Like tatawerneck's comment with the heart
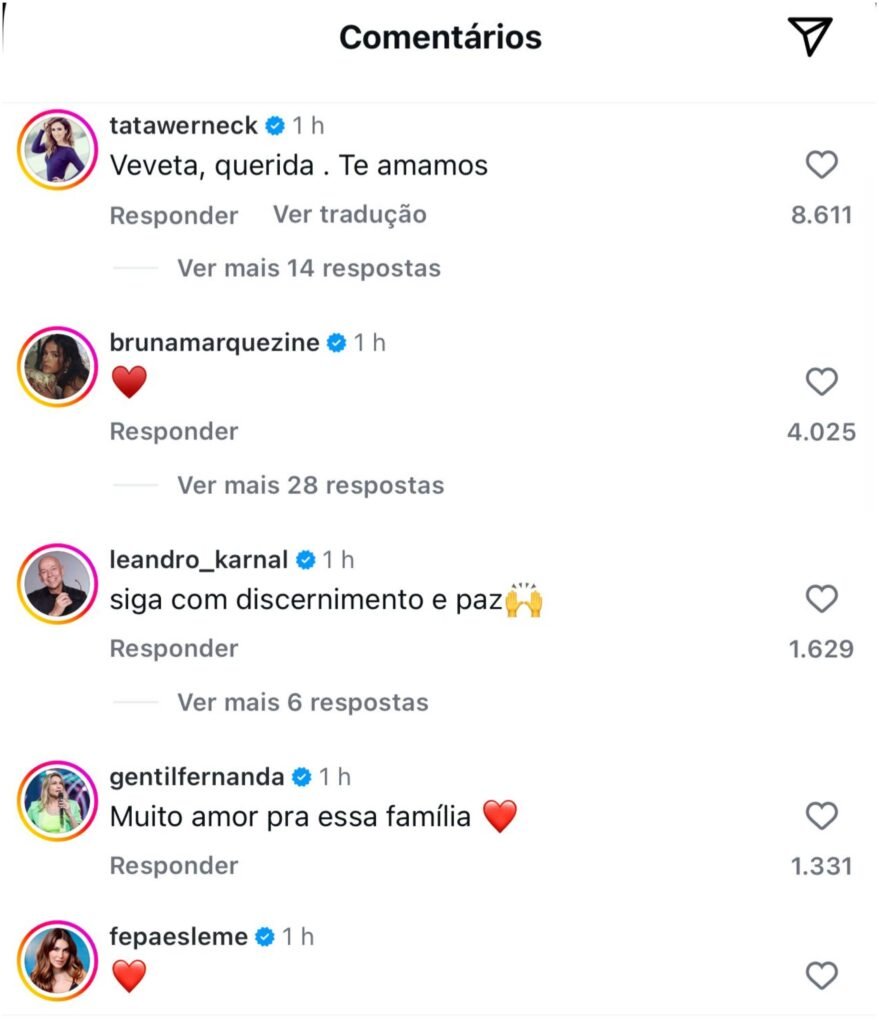The height and width of the screenshot is (1024, 879). click(821, 164)
